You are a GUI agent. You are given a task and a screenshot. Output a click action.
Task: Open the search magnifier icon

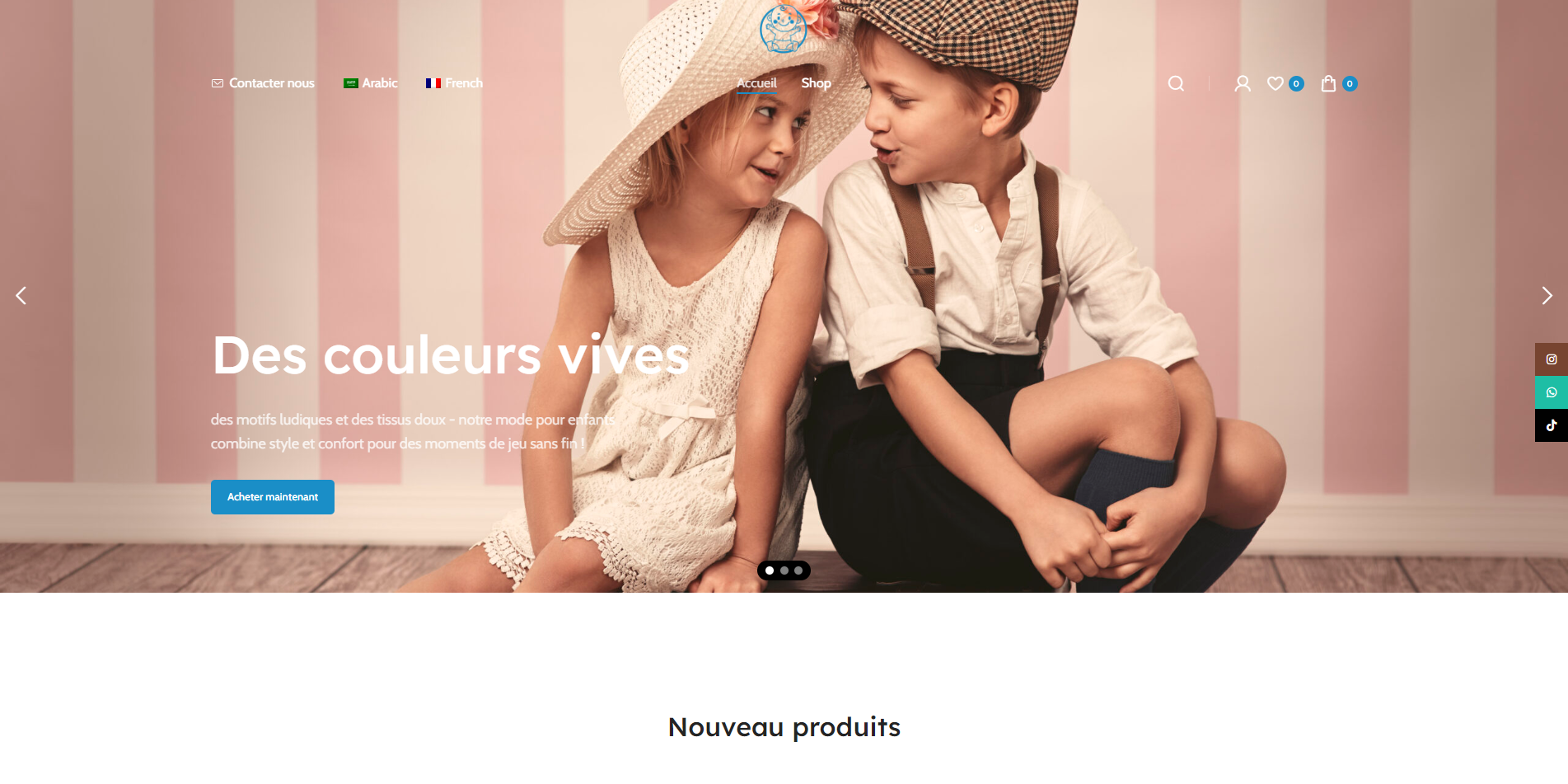click(1176, 83)
